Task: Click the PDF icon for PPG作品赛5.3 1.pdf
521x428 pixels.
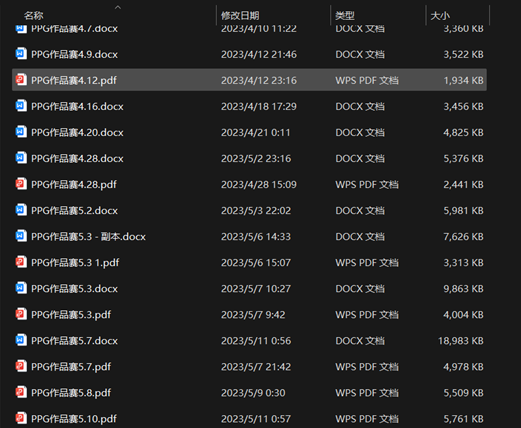Action: point(21,262)
